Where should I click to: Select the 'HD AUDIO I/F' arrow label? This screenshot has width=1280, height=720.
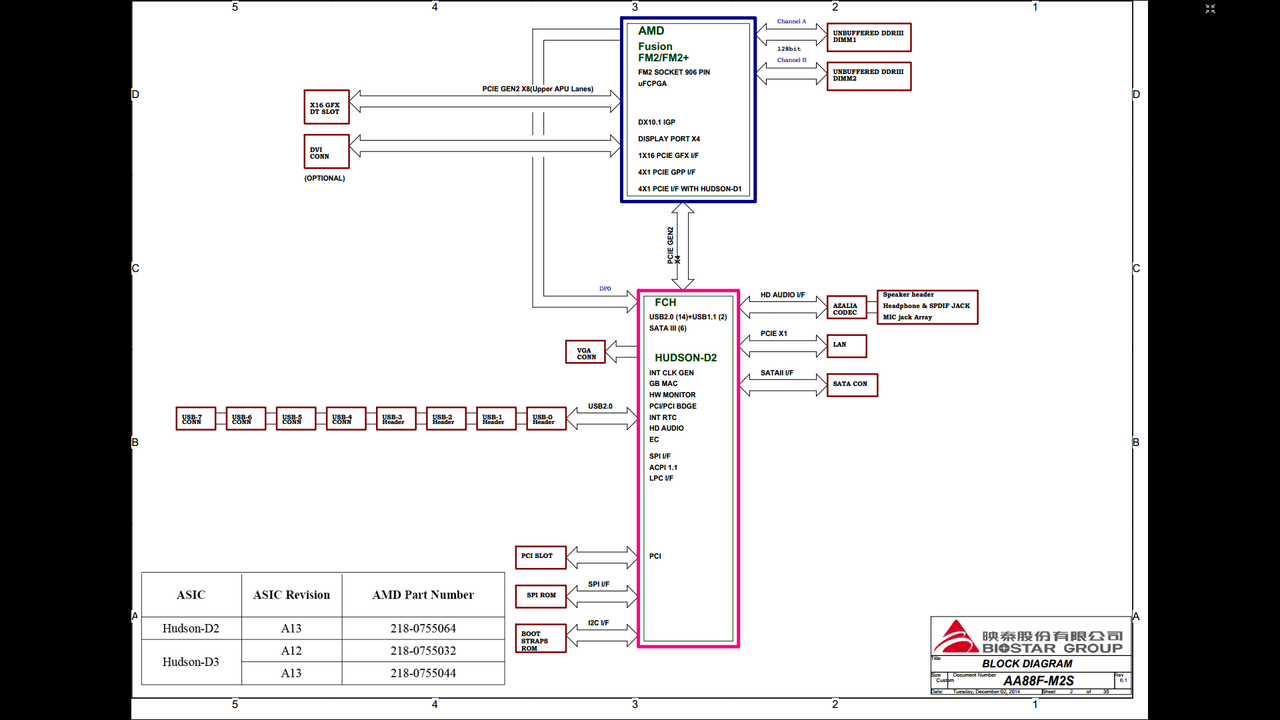(783, 295)
